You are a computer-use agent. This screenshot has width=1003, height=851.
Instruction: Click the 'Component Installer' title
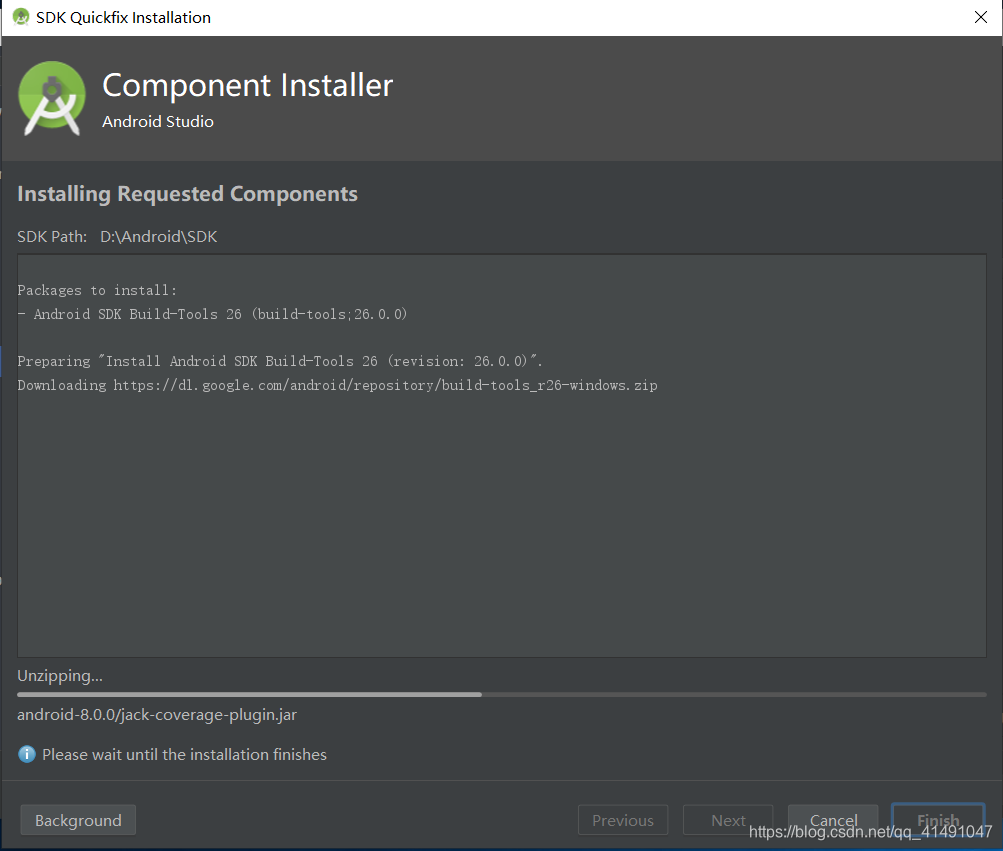[248, 85]
